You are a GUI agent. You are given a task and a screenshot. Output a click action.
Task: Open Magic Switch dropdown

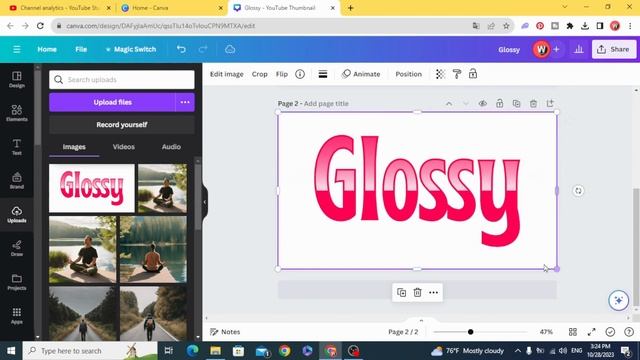(131, 49)
